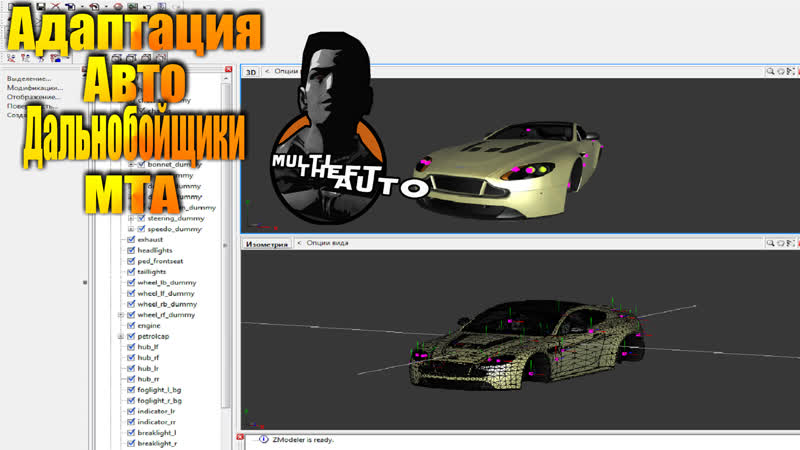Expand the bonnet_dummy tree node
The image size is (800, 450).
tap(131, 164)
